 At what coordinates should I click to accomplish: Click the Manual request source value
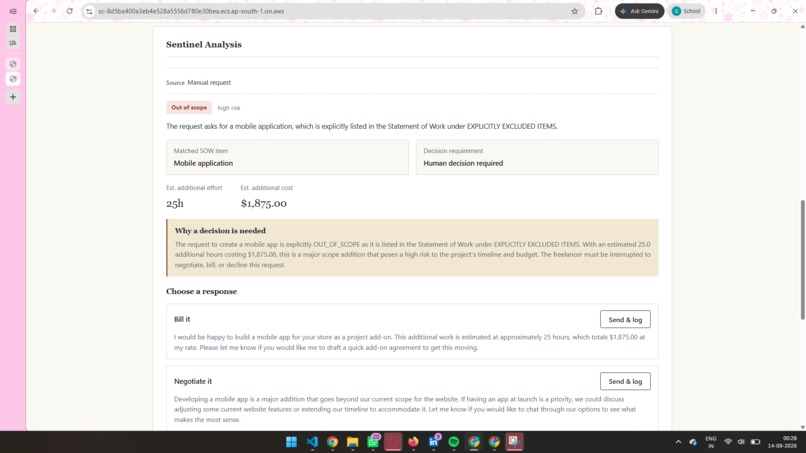(x=209, y=82)
